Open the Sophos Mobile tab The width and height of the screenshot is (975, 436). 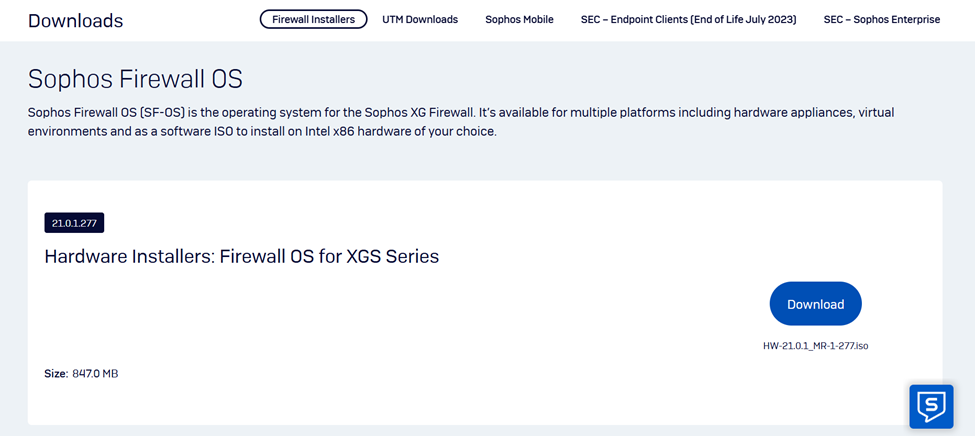pos(519,19)
